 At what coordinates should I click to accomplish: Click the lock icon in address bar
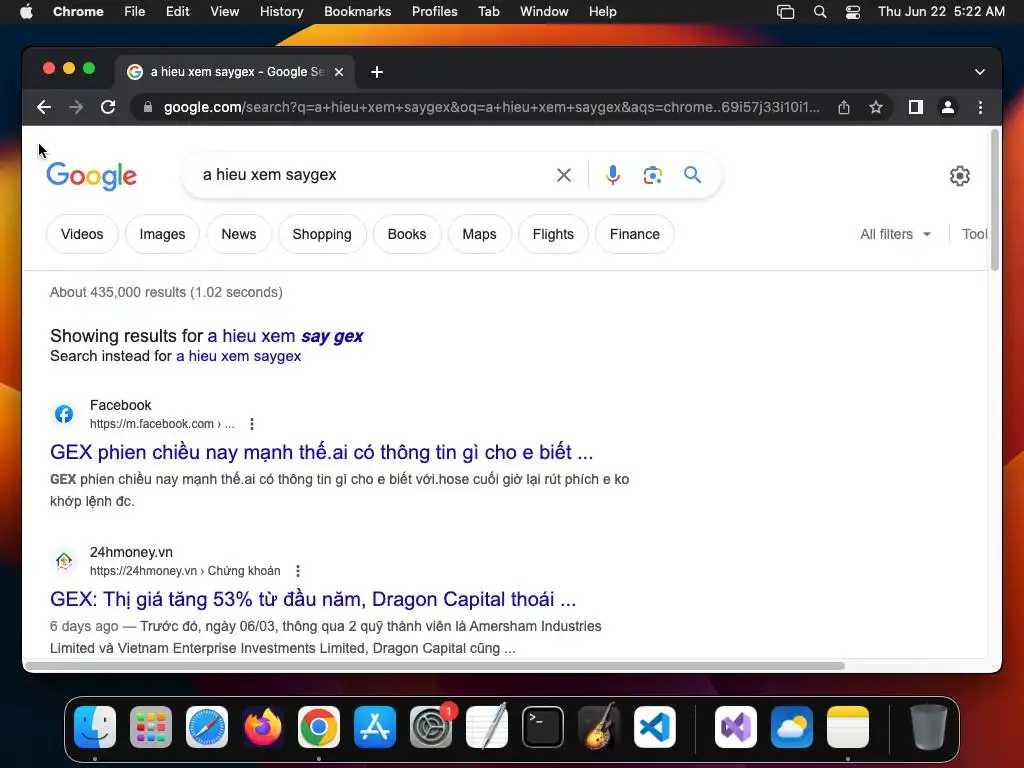(x=148, y=107)
